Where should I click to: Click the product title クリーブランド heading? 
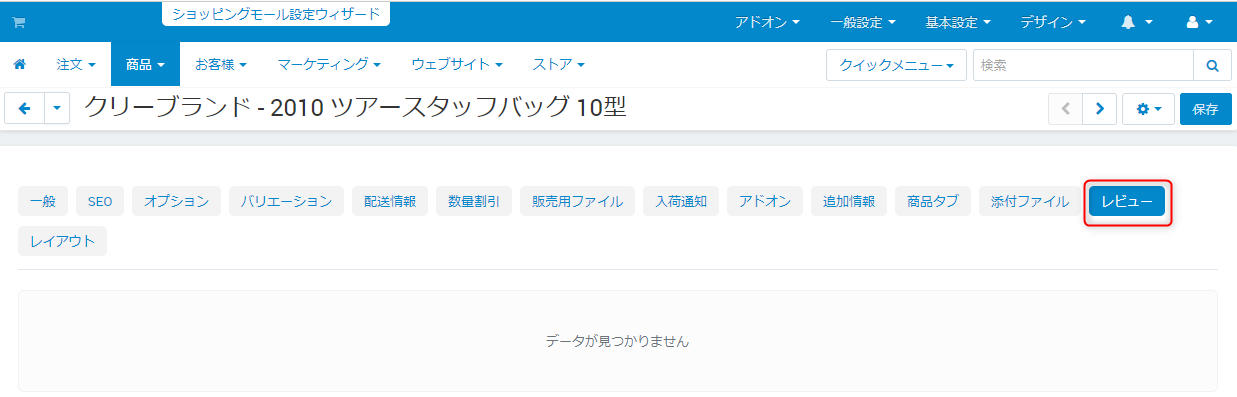pos(356,107)
